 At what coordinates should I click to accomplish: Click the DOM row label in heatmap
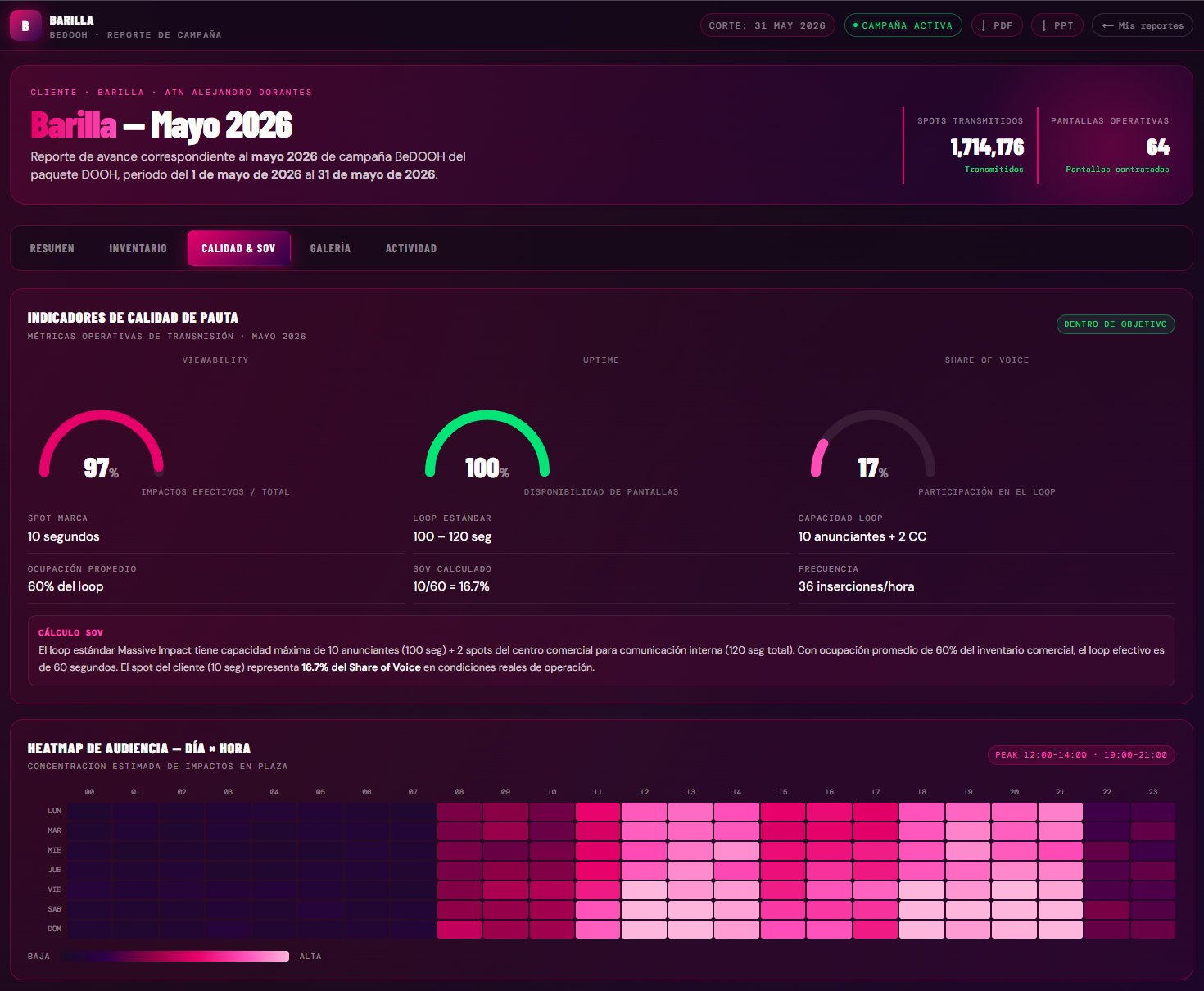point(54,930)
